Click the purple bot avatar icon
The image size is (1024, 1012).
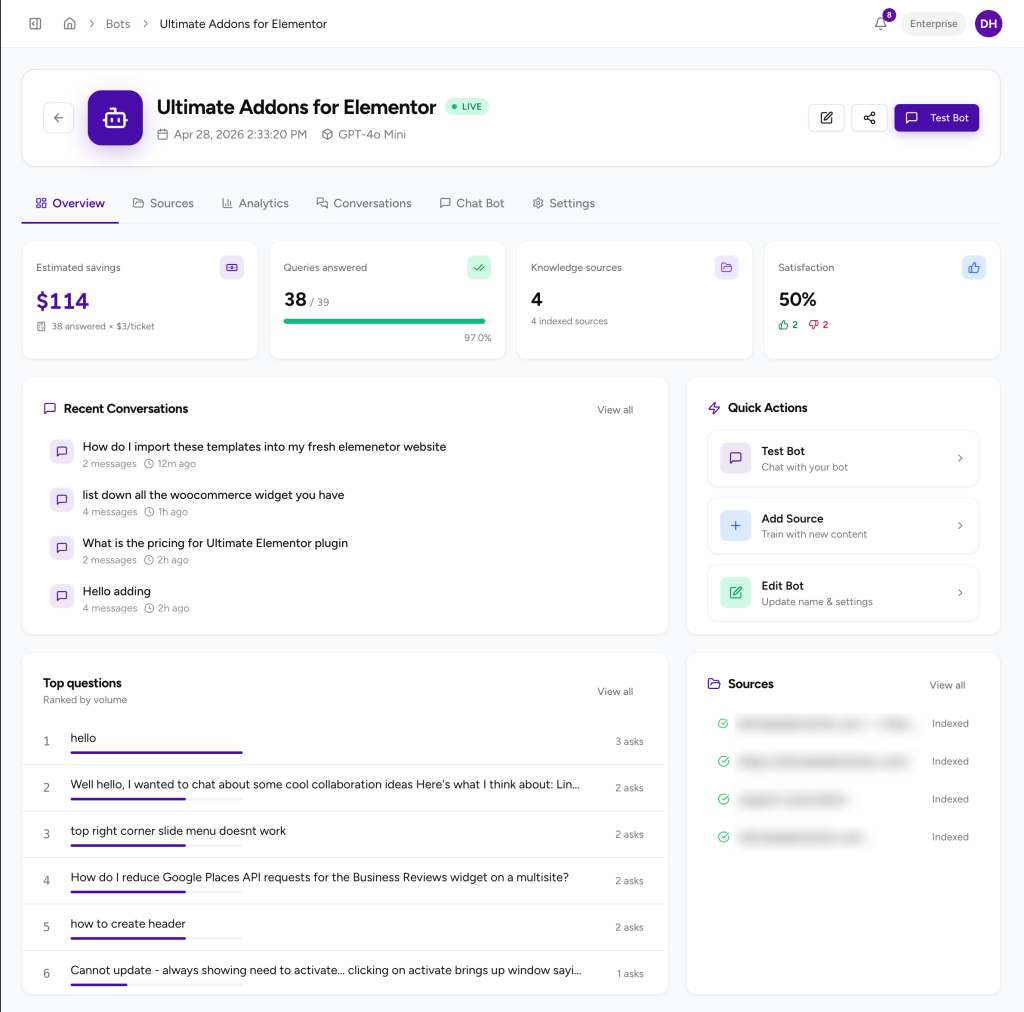tap(115, 118)
